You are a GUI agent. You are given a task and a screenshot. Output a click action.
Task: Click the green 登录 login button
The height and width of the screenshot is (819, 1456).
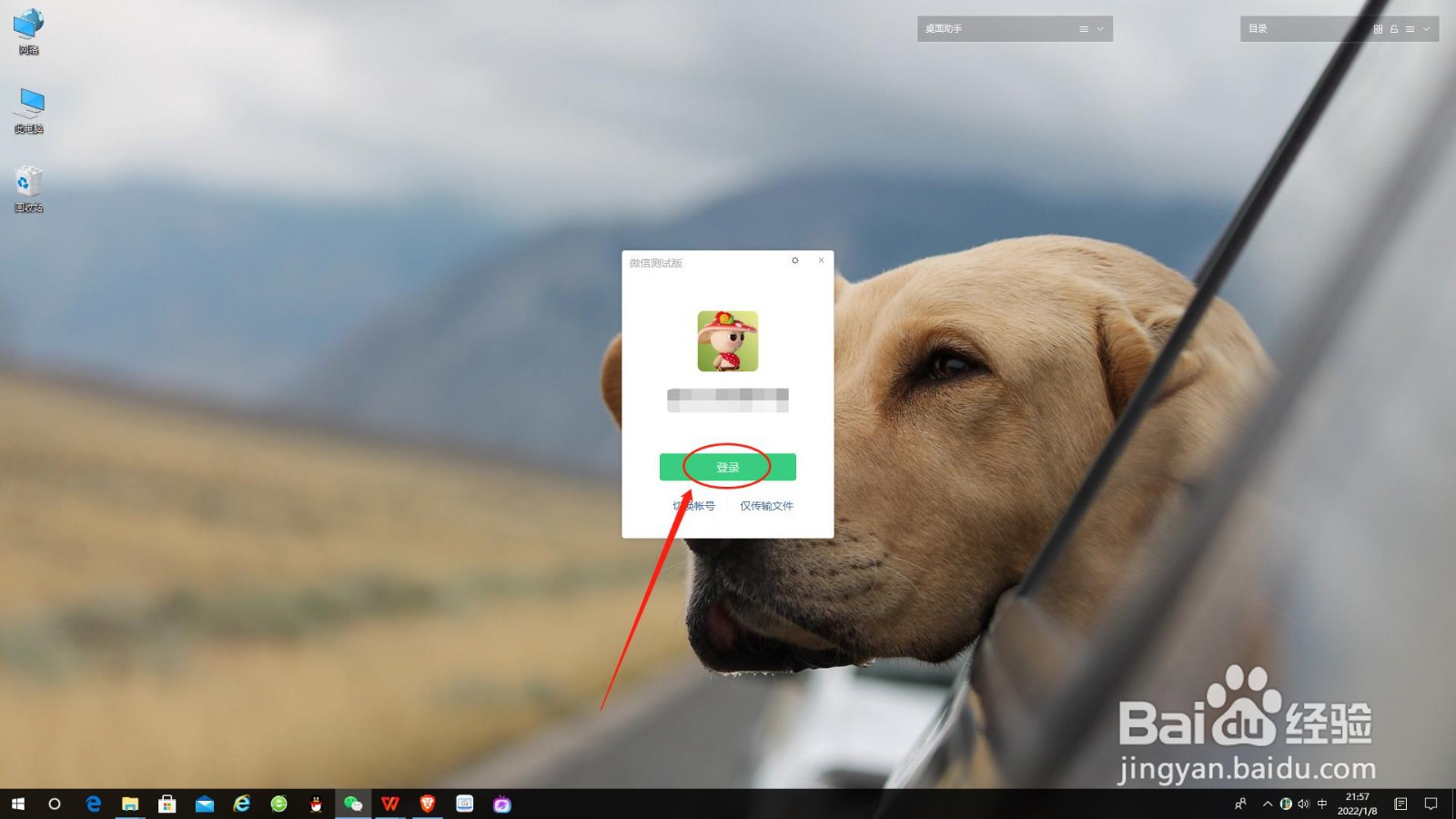click(x=727, y=467)
